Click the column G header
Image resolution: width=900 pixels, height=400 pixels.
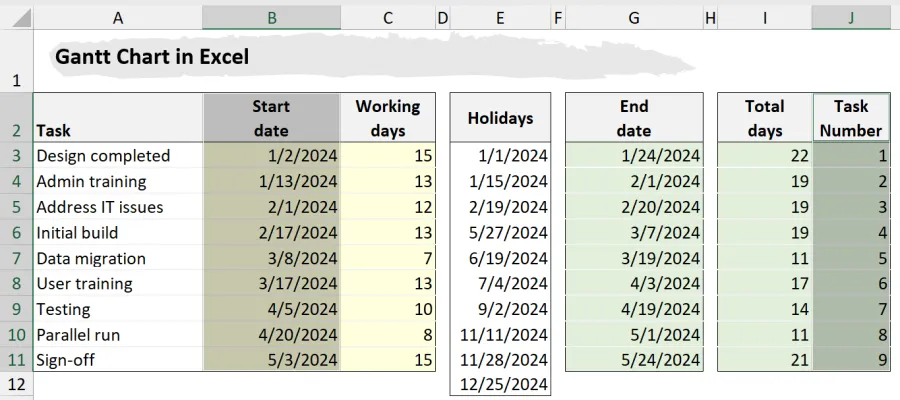634,17
